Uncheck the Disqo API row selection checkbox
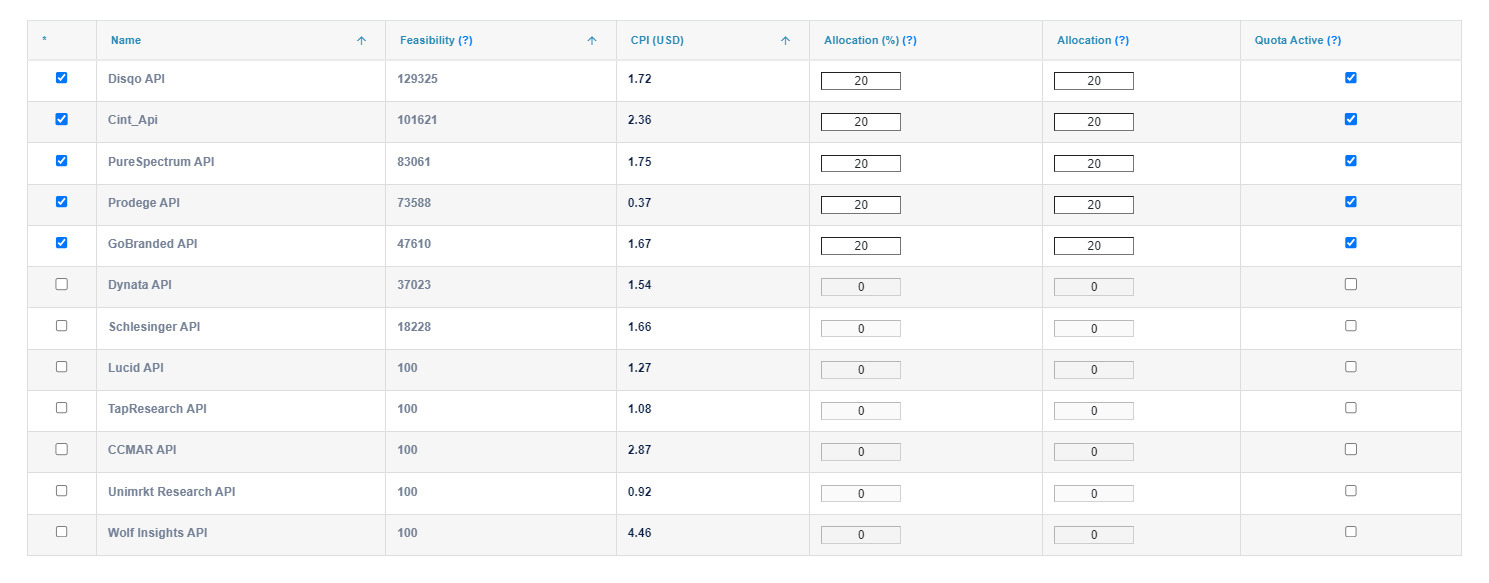The height and width of the screenshot is (583, 1489). point(62,77)
